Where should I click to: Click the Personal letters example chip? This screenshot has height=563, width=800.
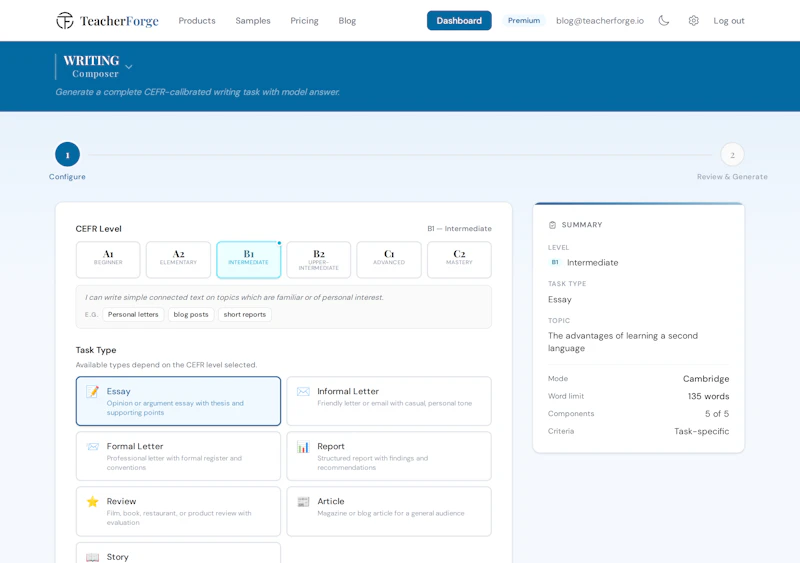(133, 314)
